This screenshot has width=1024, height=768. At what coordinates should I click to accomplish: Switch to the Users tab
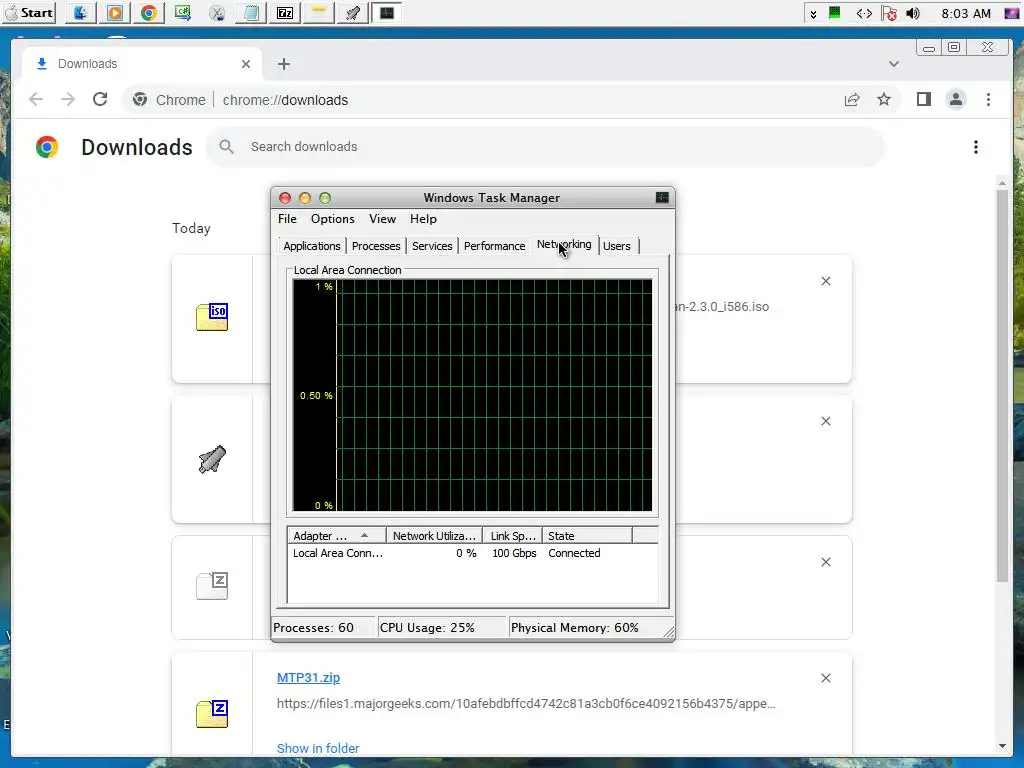coord(616,246)
